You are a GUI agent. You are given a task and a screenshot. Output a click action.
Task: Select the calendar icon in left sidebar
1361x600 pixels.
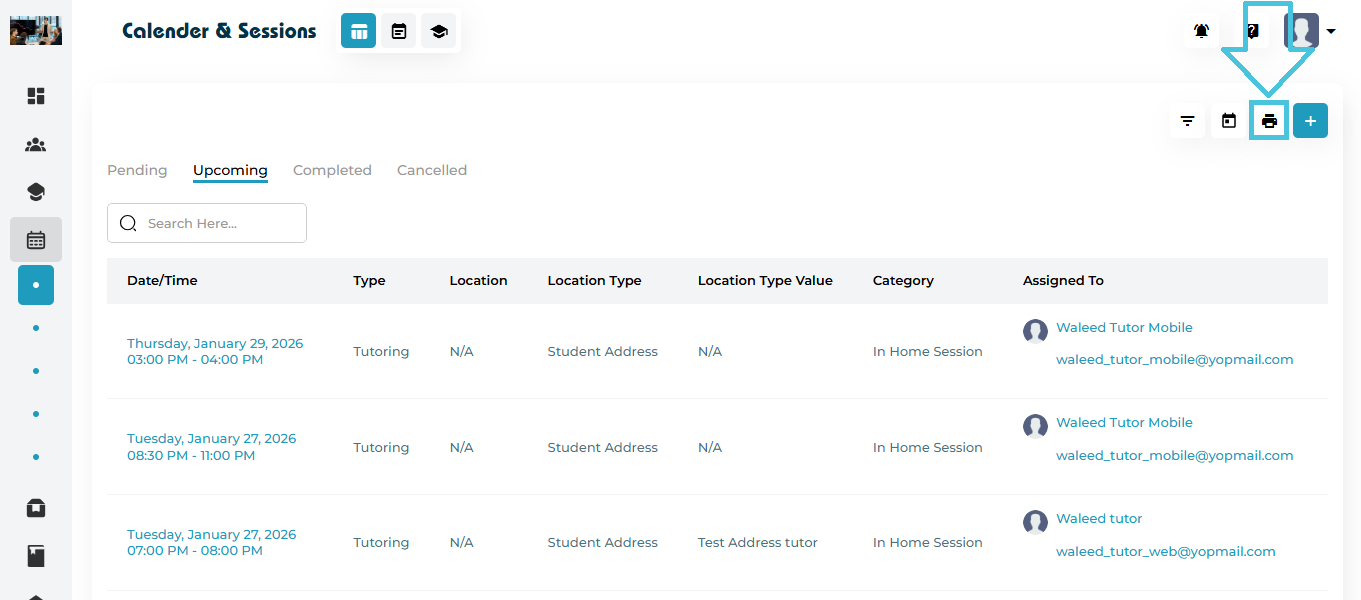click(x=36, y=240)
